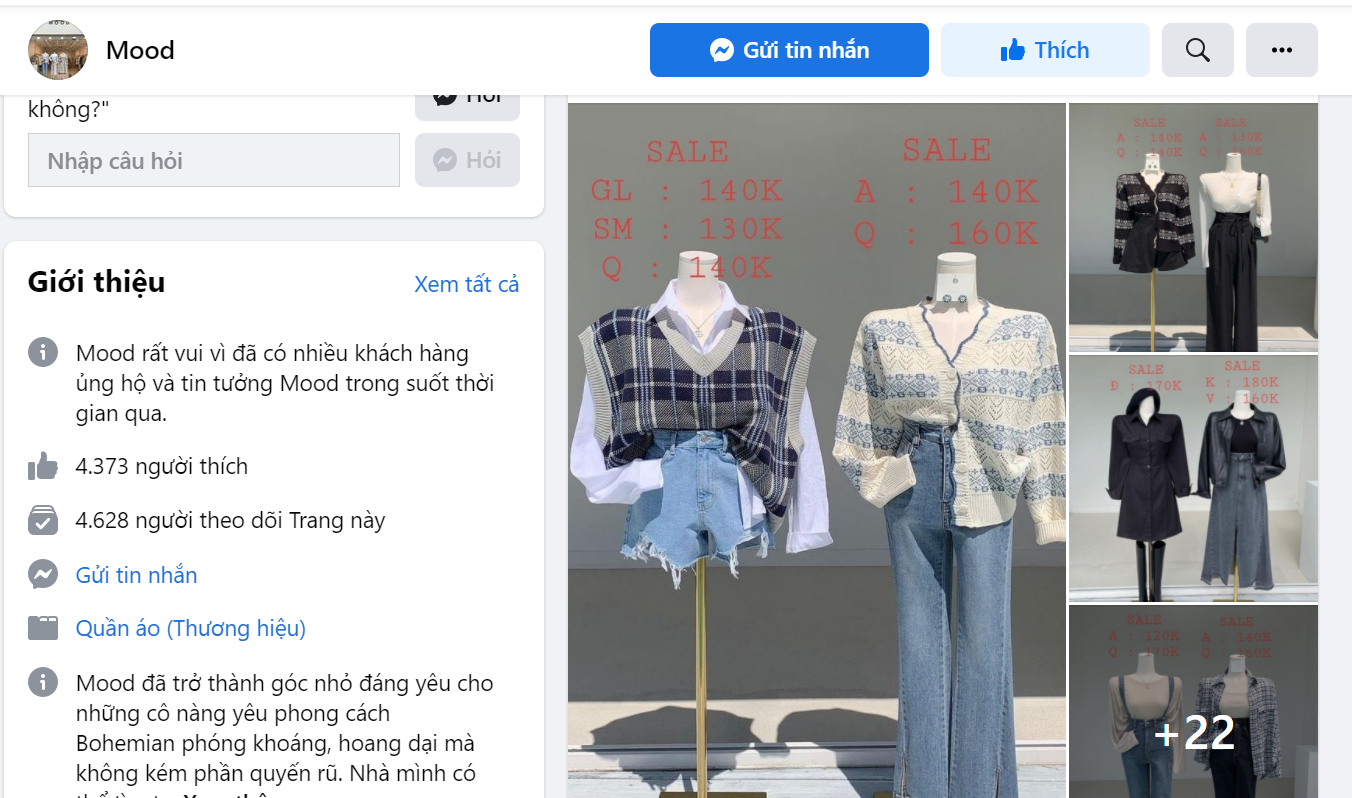The image size is (1352, 798).
Task: Open the page search magnifier icon
Action: pos(1198,50)
